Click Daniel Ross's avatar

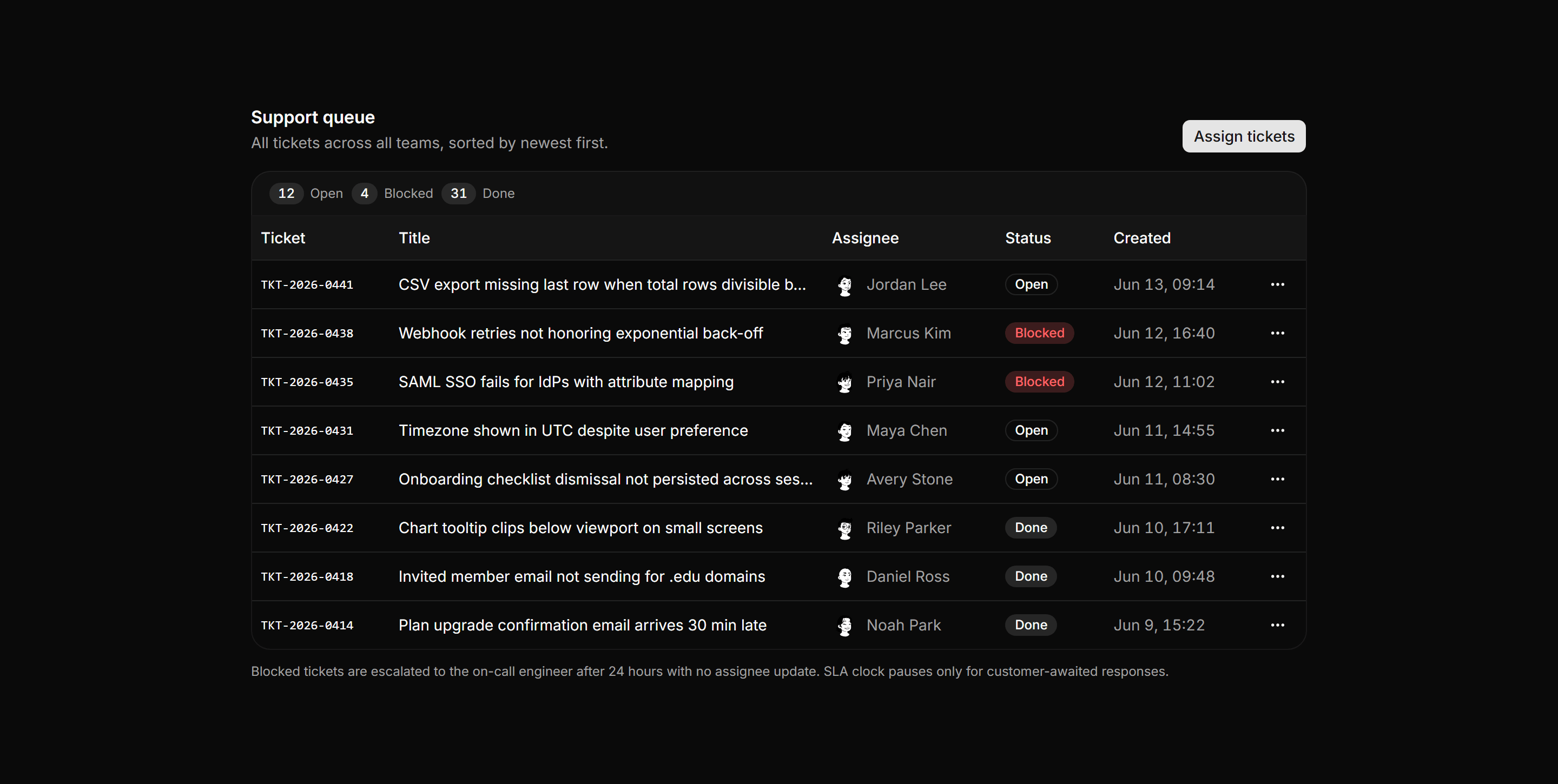845,577
